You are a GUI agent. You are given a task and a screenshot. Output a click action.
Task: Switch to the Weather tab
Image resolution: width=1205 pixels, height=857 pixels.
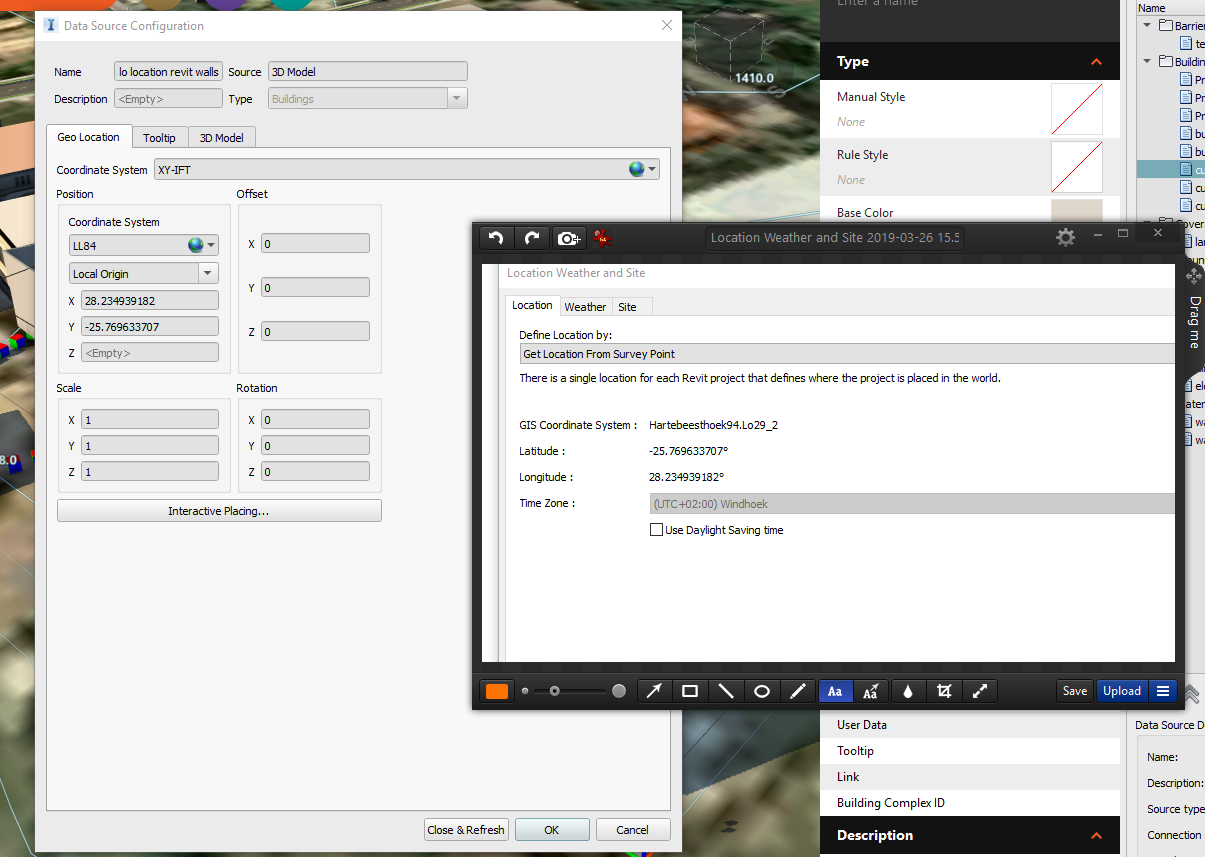(585, 307)
